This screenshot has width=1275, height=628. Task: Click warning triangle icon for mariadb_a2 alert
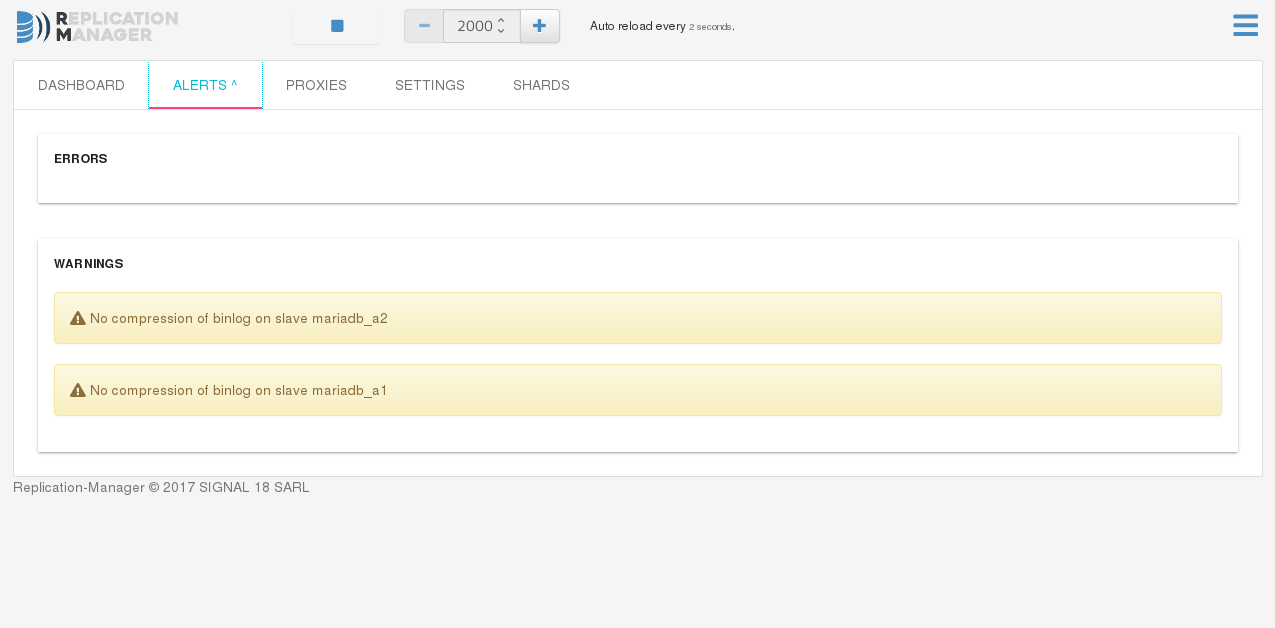[x=78, y=318]
